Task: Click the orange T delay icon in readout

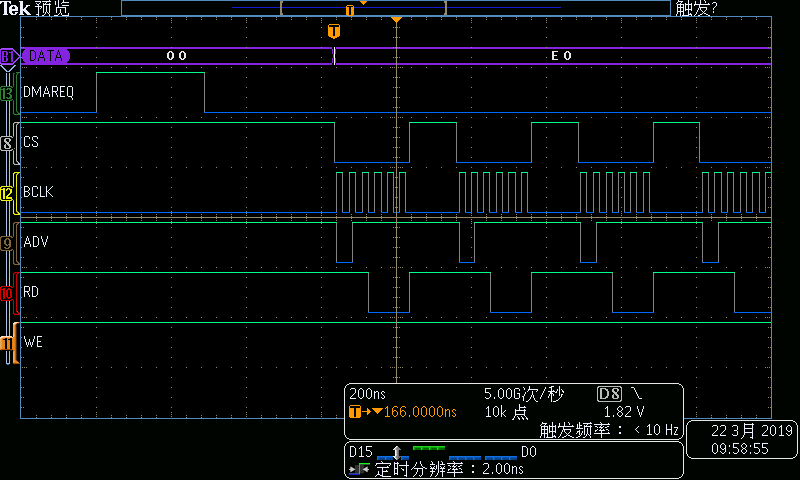Action: 355,411
